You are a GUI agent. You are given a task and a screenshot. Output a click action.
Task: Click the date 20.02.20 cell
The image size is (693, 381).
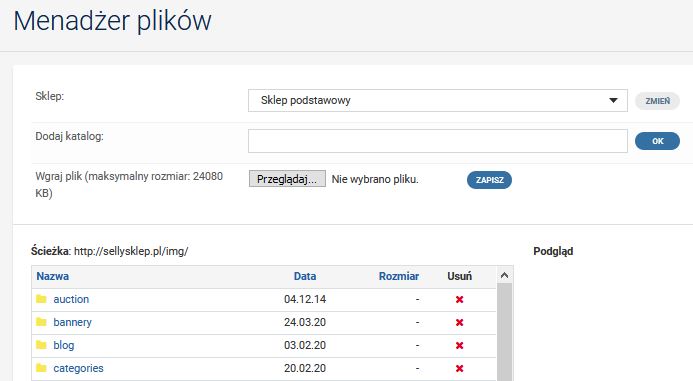tap(305, 368)
